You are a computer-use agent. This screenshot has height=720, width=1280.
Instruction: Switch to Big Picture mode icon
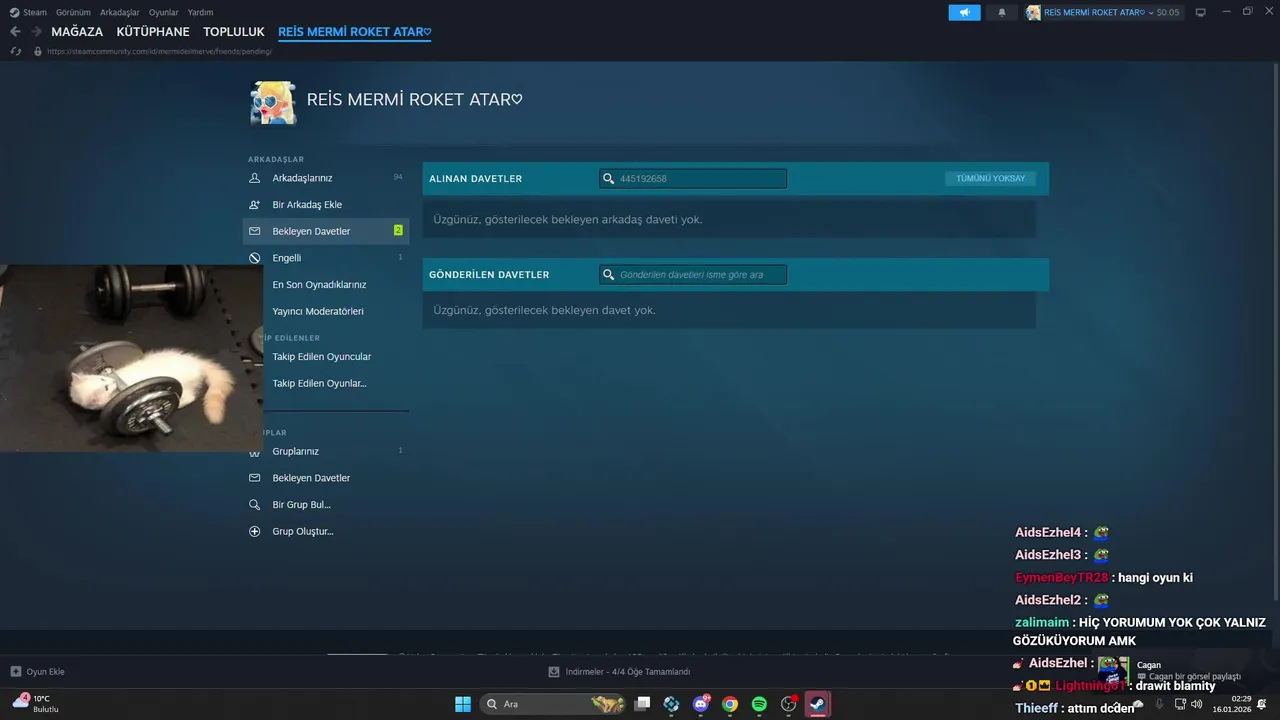click(x=1200, y=12)
